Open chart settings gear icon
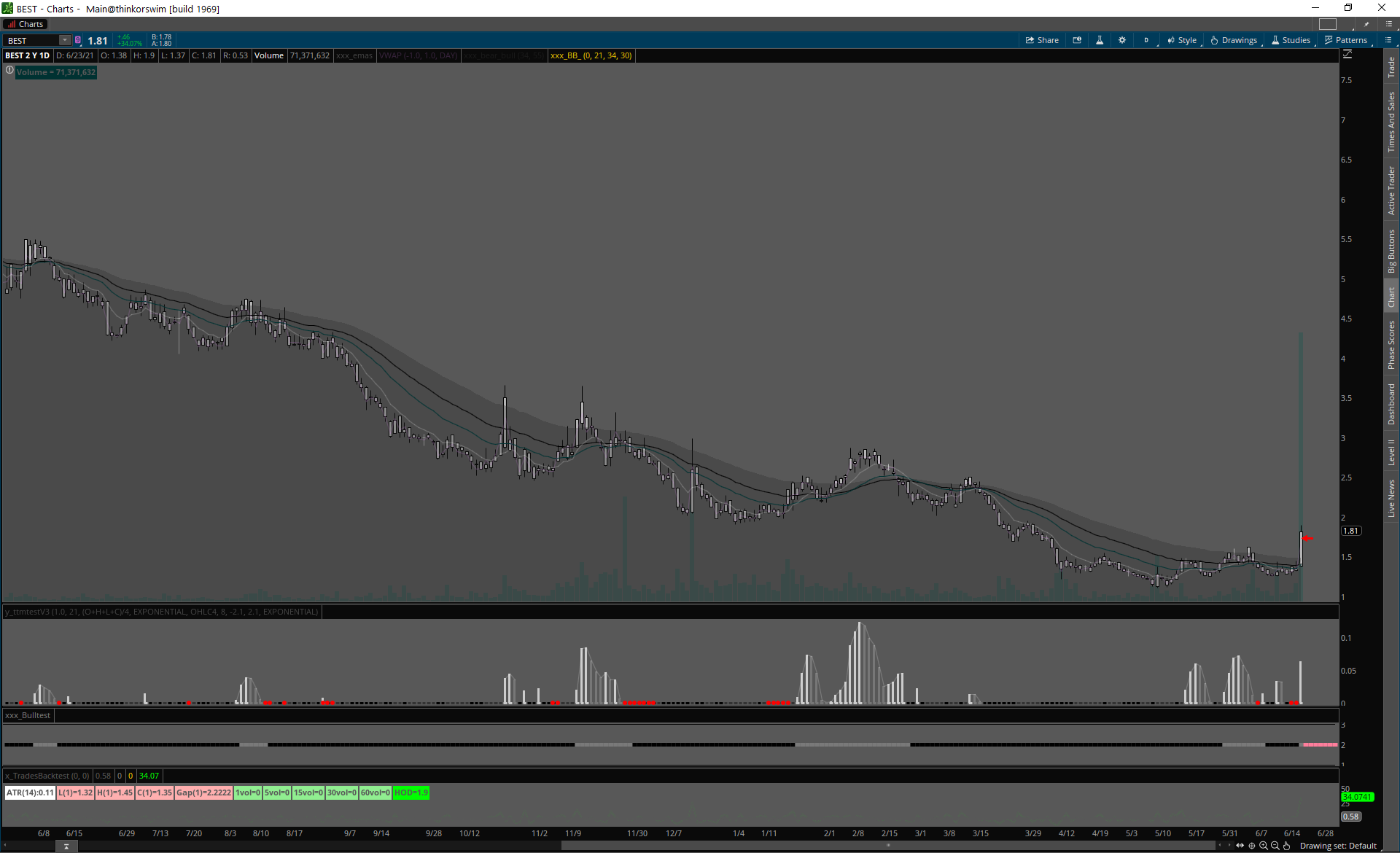This screenshot has height=853, width=1400. (x=1122, y=40)
